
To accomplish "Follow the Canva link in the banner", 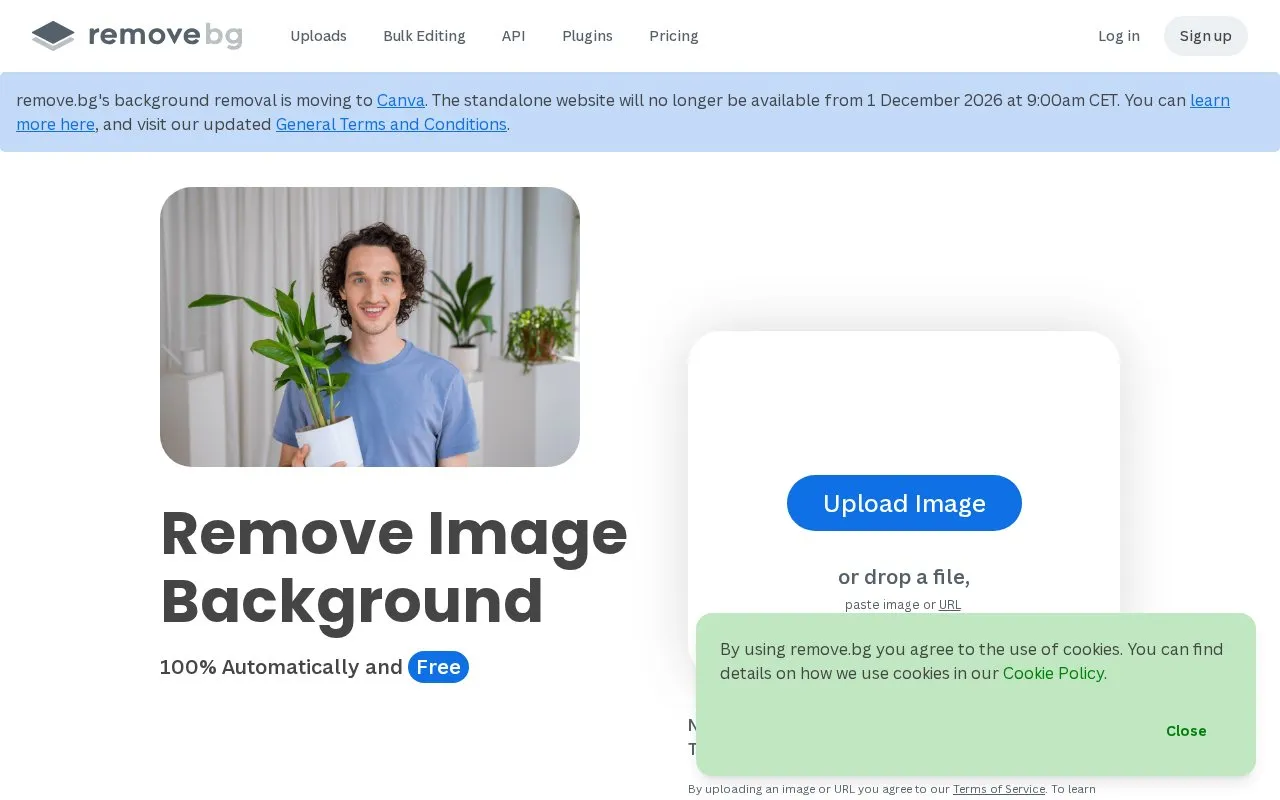I will pyautogui.click(x=401, y=100).
